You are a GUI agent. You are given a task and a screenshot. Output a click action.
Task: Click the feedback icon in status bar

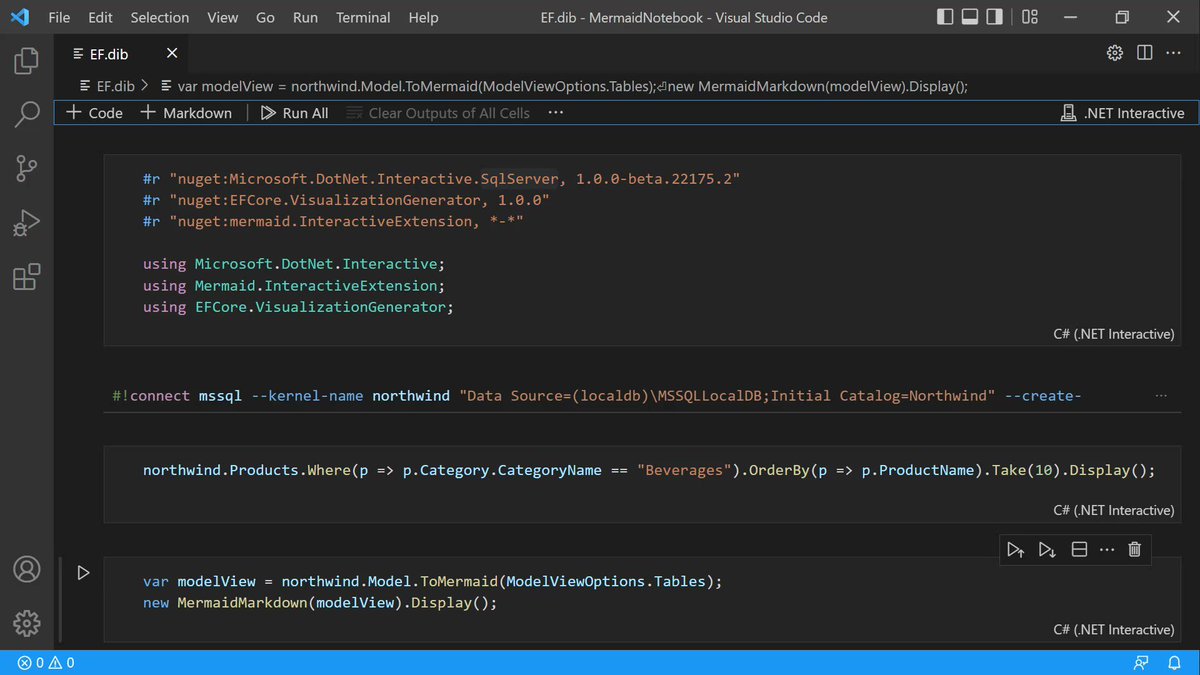1142,662
